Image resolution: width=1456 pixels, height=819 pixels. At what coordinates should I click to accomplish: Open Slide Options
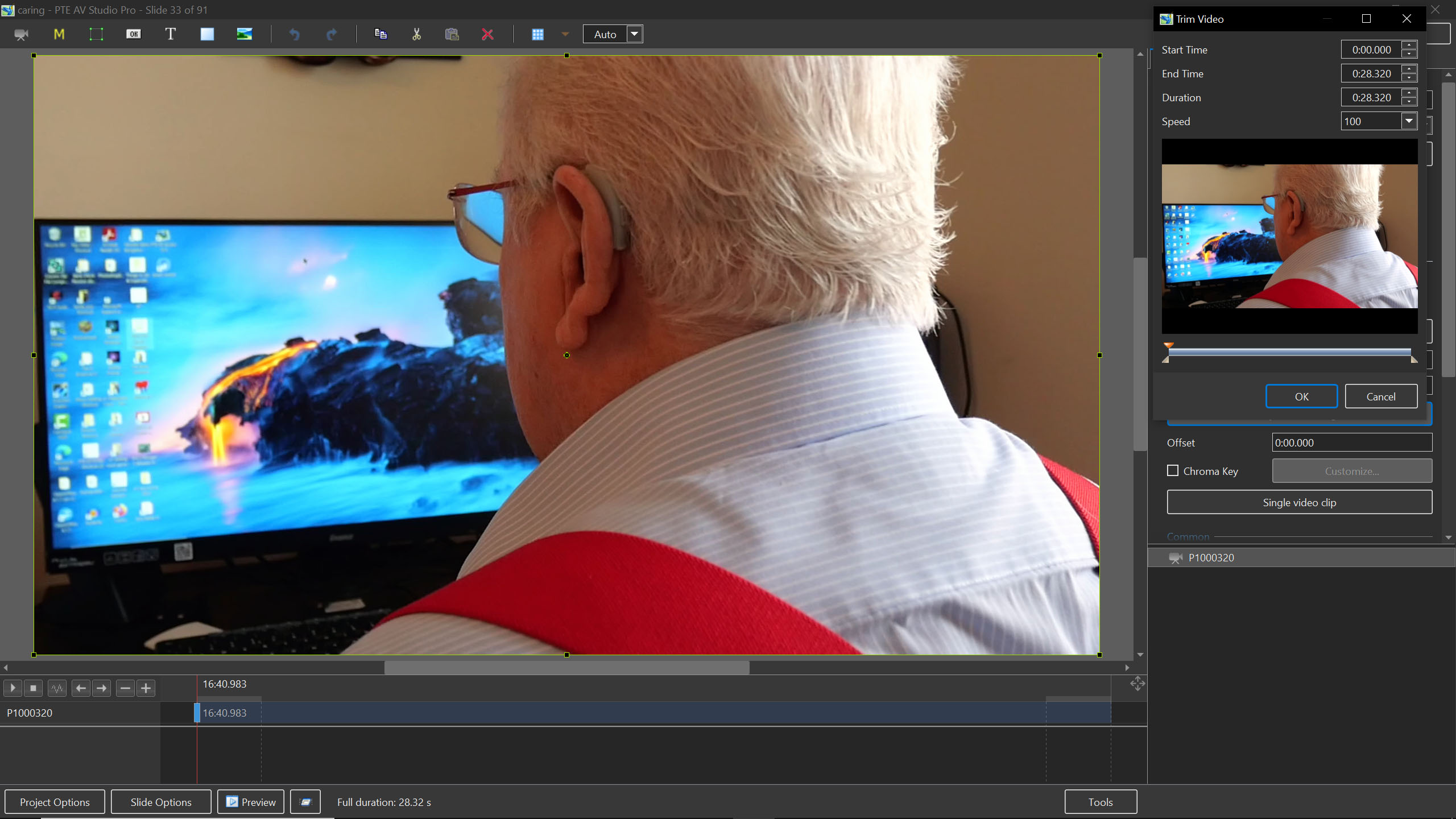click(161, 802)
